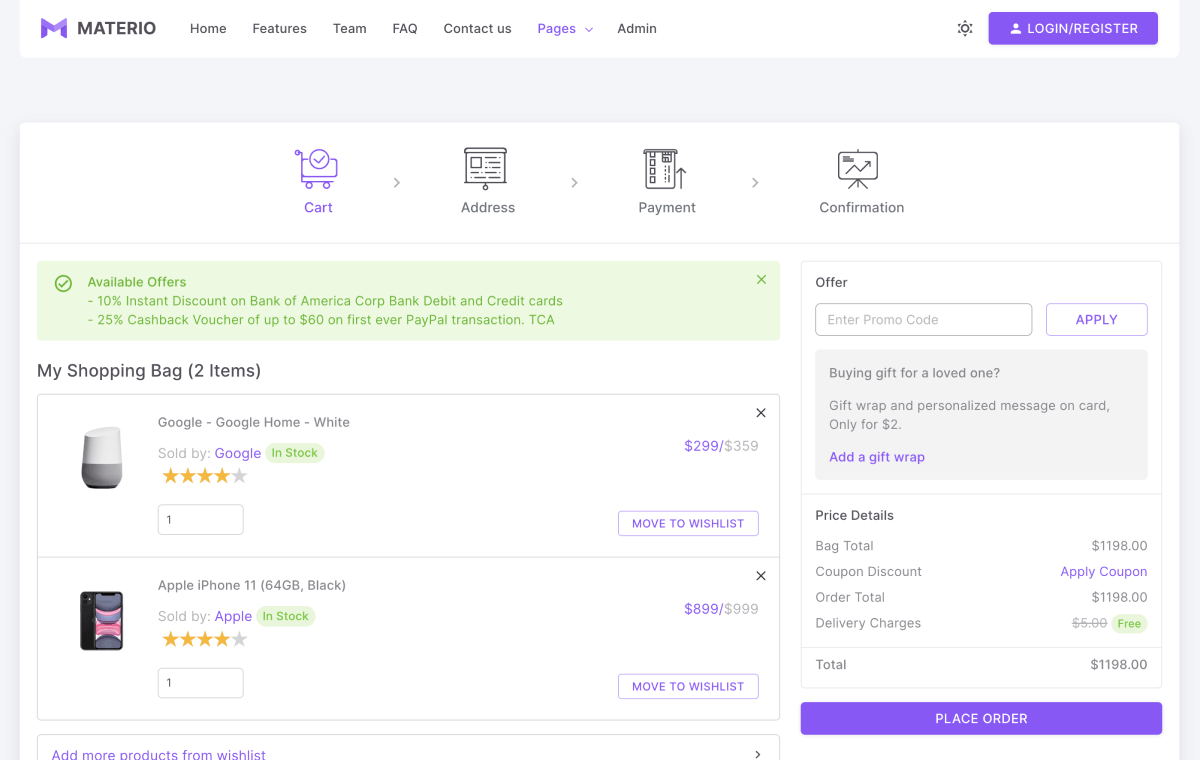
Task: Click Add a gift wrap link
Action: [877, 457]
